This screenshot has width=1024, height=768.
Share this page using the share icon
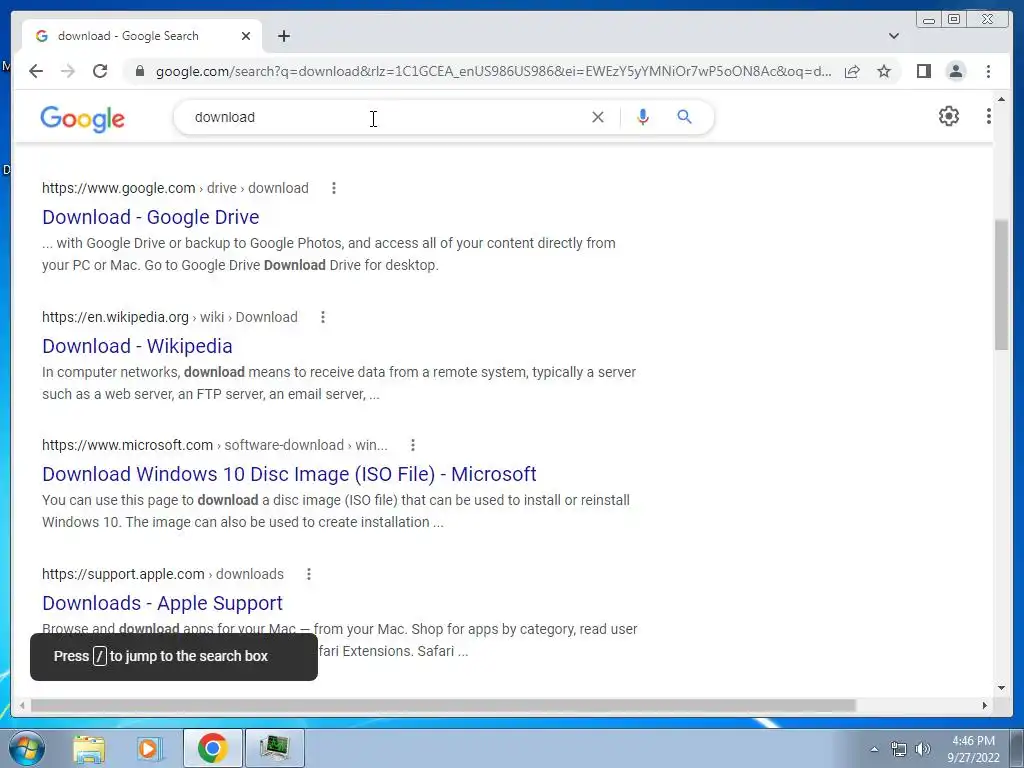pos(852,71)
